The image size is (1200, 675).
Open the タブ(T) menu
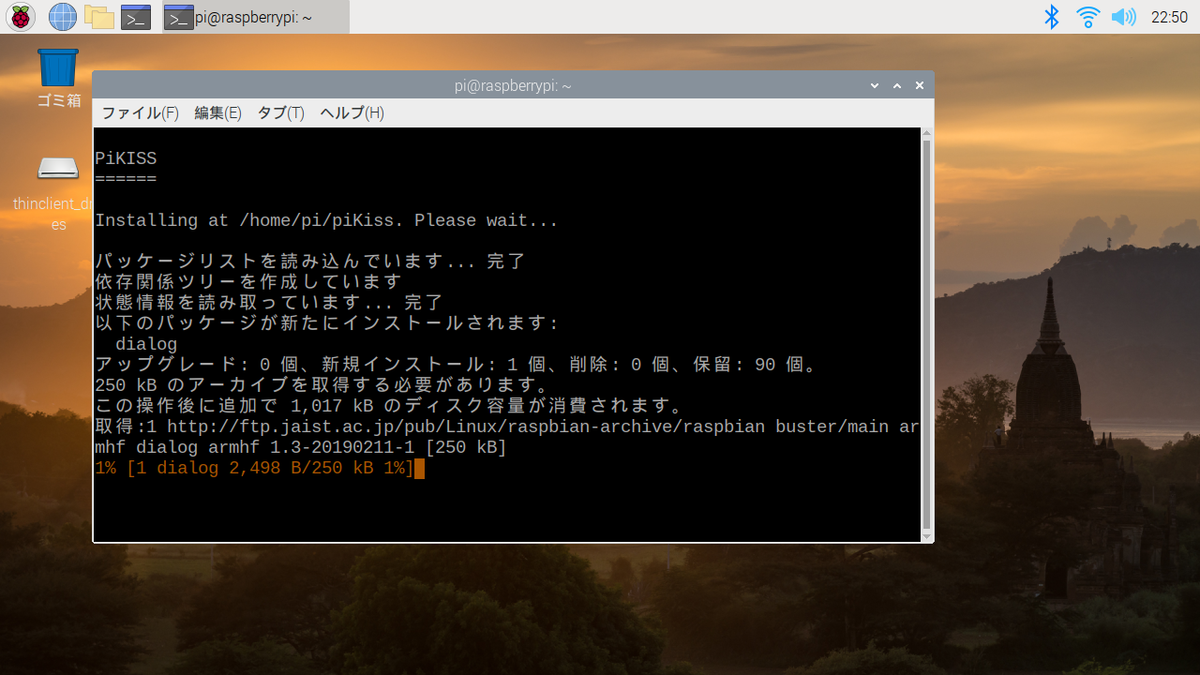coord(280,113)
